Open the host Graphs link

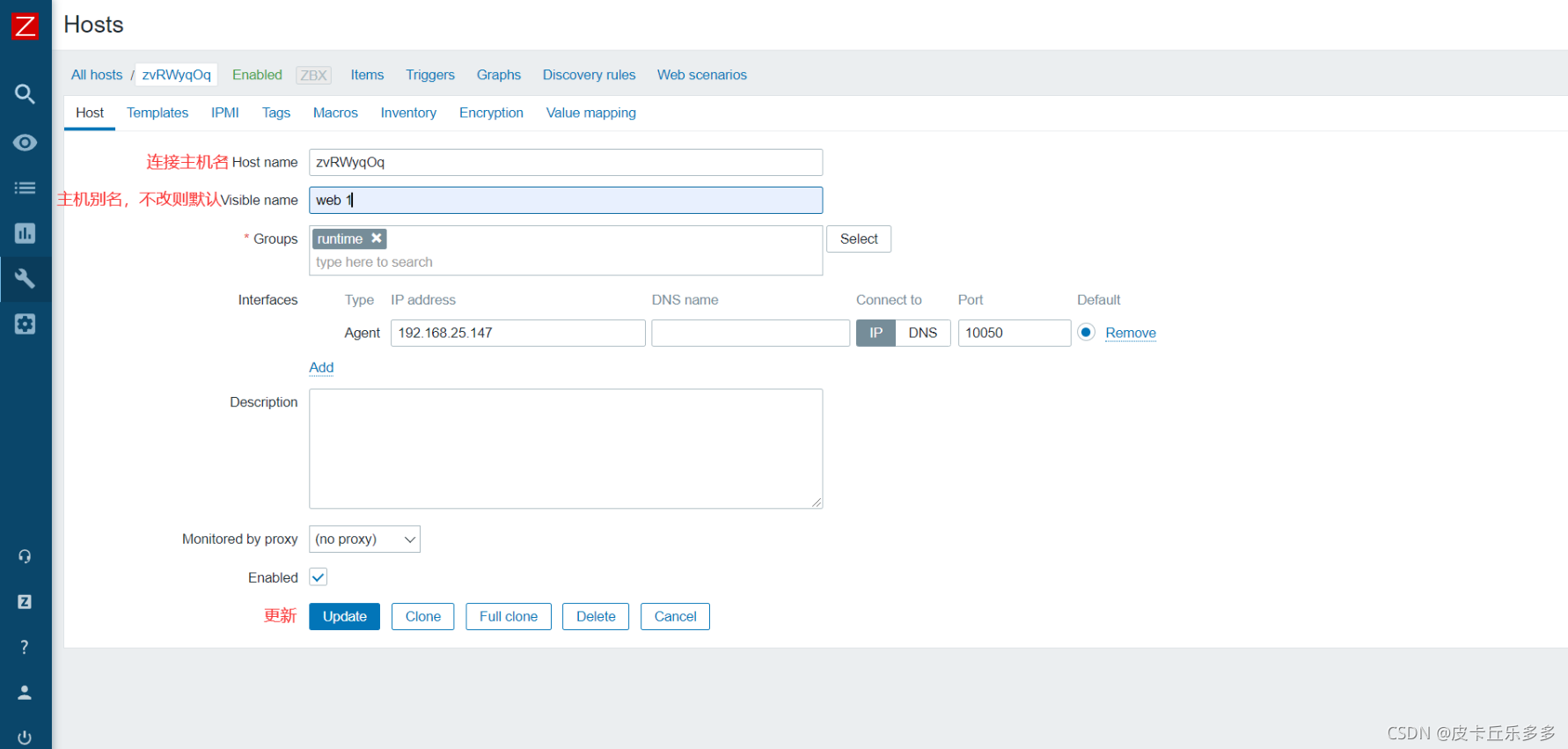(499, 75)
